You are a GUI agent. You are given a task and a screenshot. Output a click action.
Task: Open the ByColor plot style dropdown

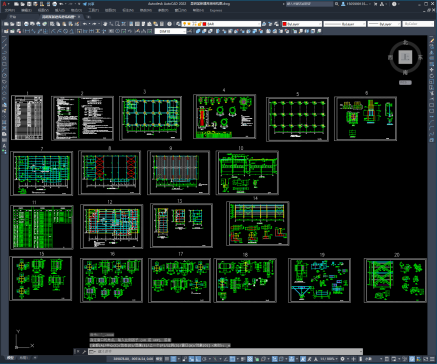click(x=418, y=24)
